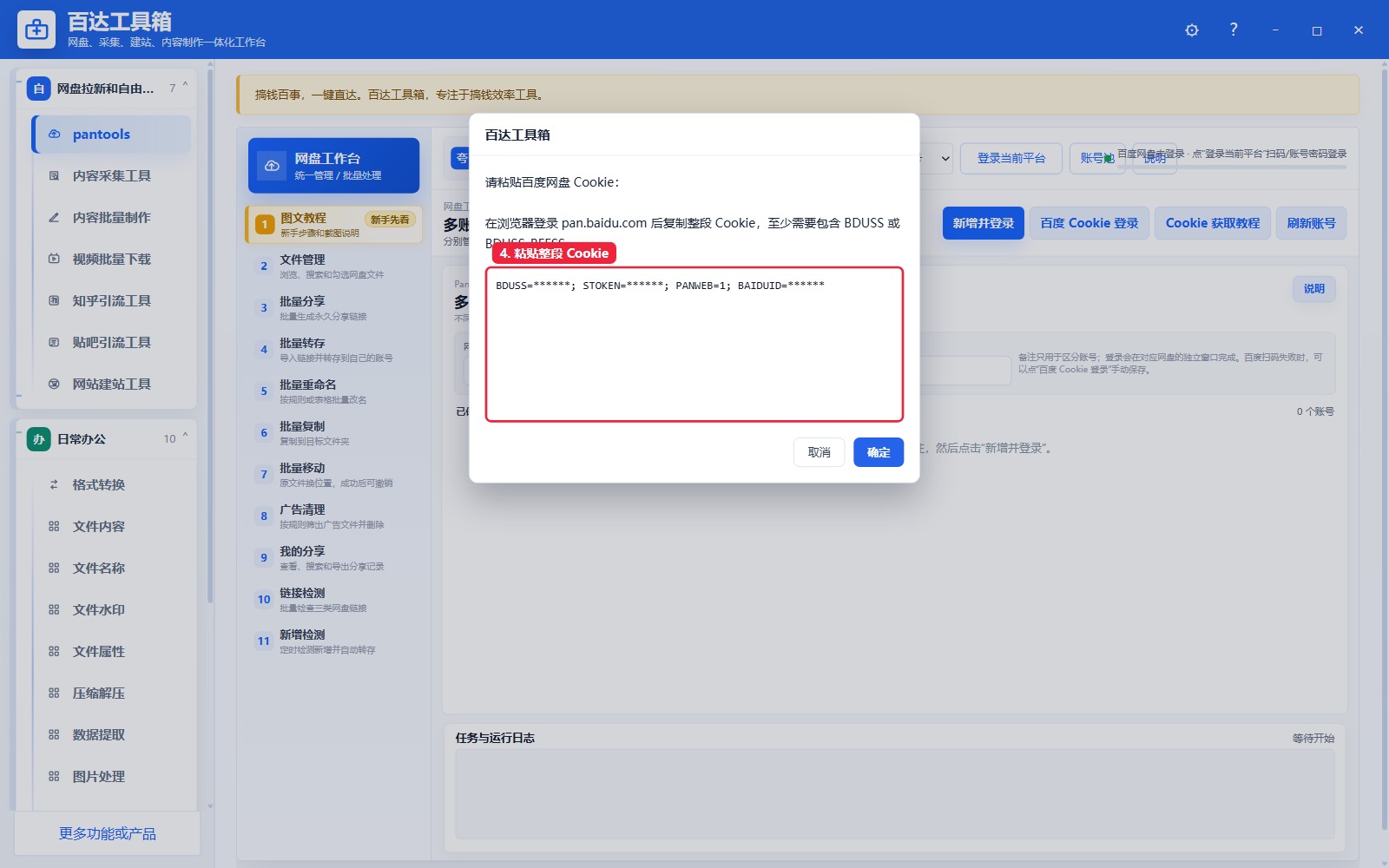
Task: Click the 新增并登录 button
Action: click(x=984, y=223)
